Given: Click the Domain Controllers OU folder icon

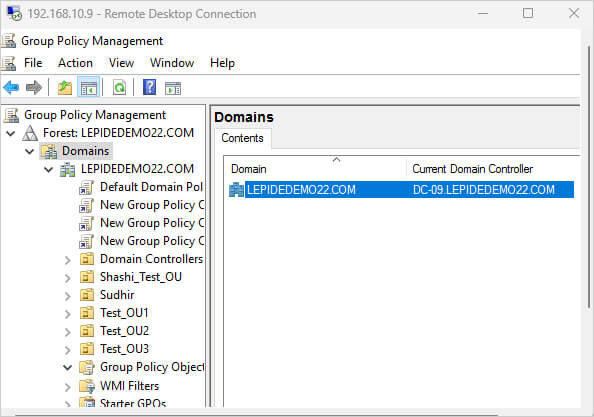Looking at the screenshot, I should (87, 259).
